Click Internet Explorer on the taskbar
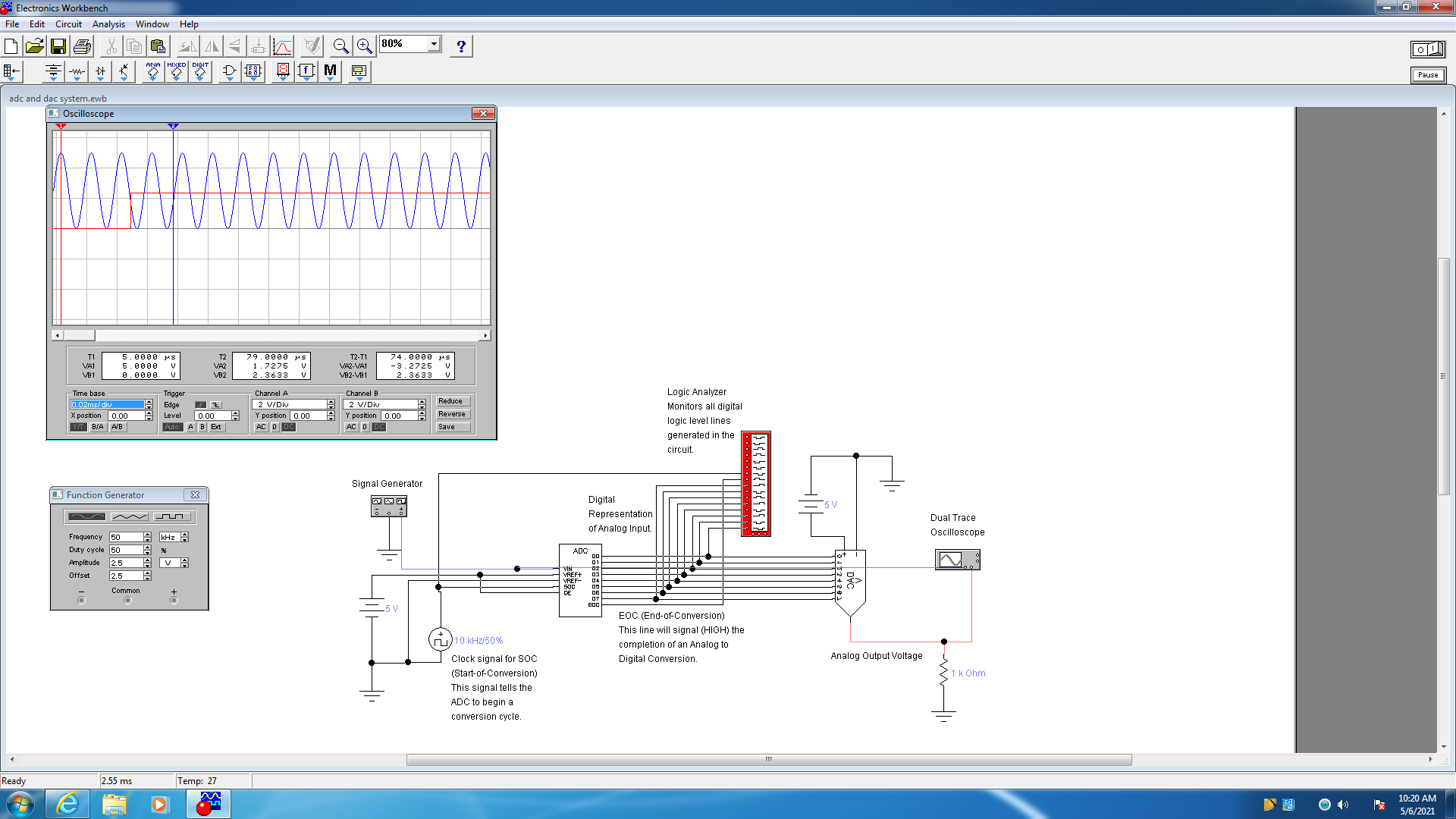The image size is (1456, 819). pyautogui.click(x=67, y=804)
